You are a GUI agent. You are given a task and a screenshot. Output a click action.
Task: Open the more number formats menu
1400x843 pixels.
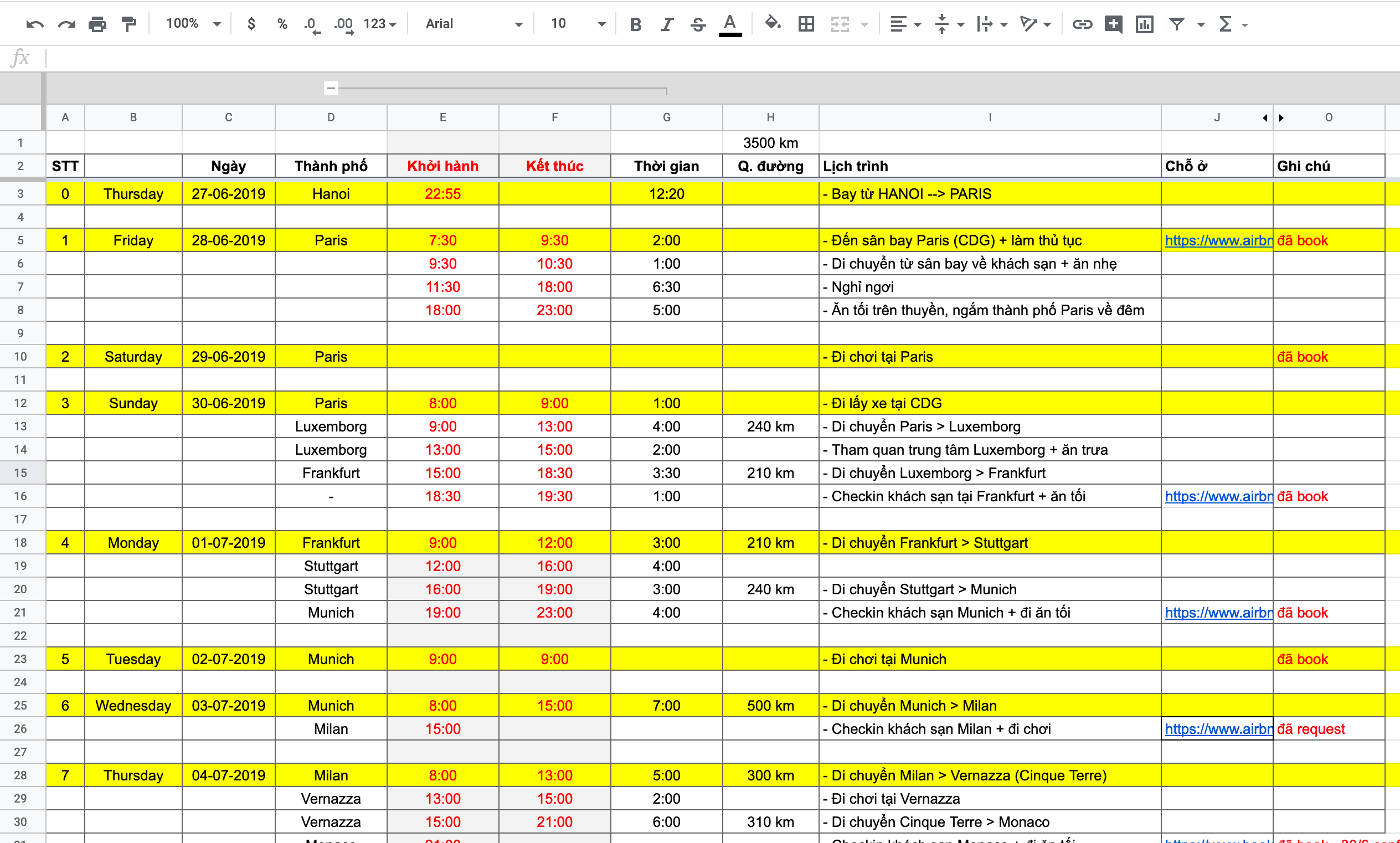[x=380, y=24]
